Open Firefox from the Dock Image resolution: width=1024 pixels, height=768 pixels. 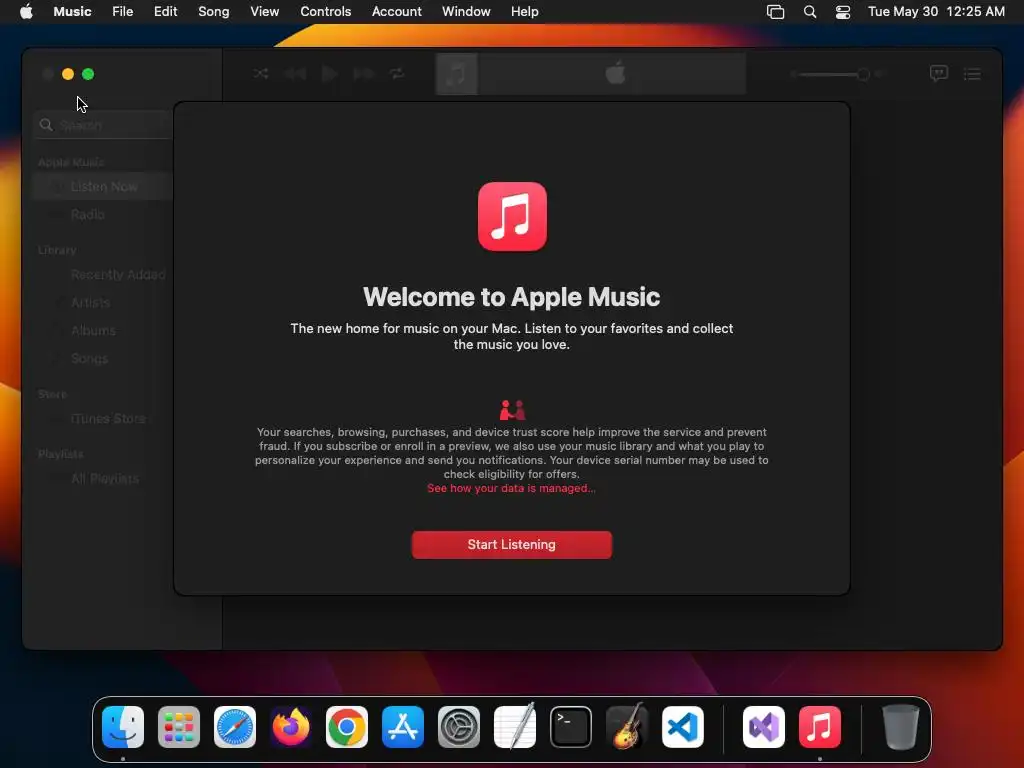click(291, 727)
